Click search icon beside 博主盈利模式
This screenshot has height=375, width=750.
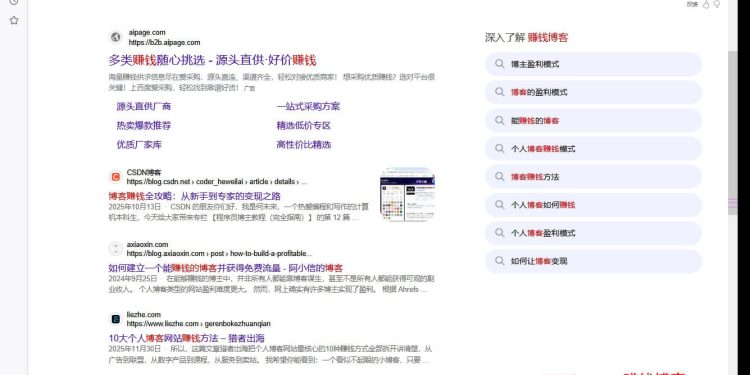pyautogui.click(x=499, y=64)
